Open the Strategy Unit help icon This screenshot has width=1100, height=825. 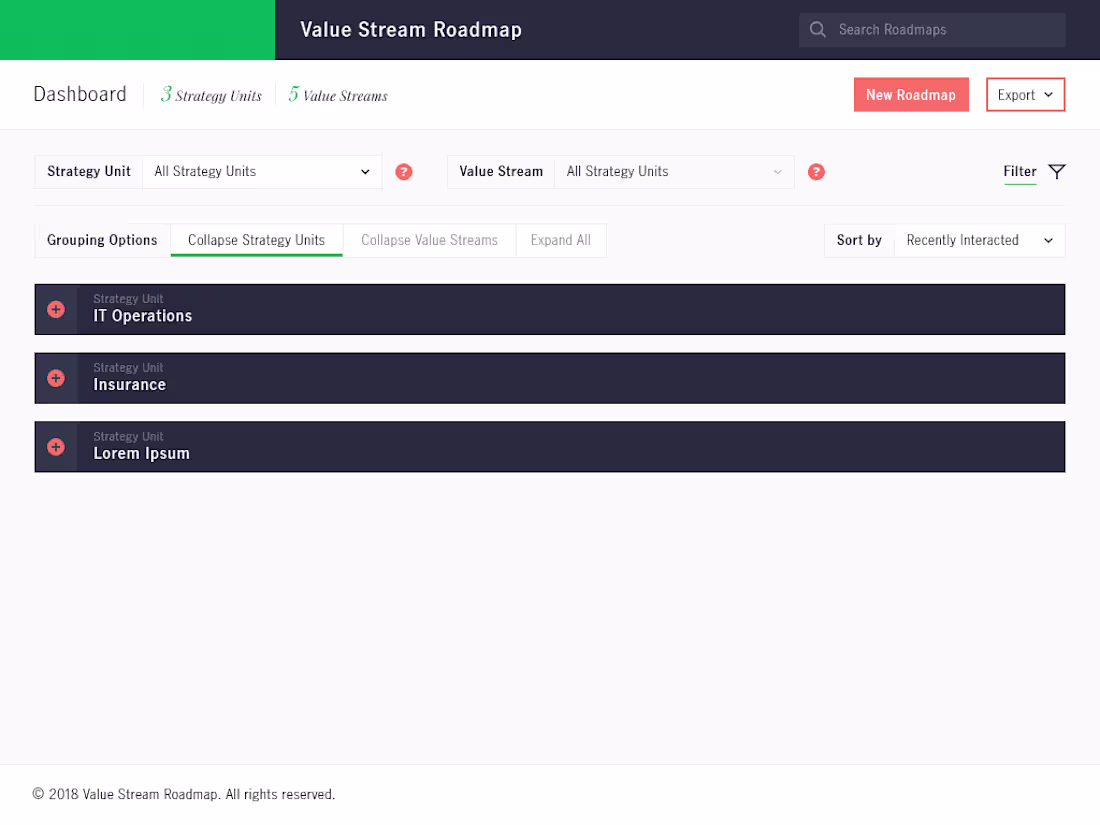(x=403, y=172)
